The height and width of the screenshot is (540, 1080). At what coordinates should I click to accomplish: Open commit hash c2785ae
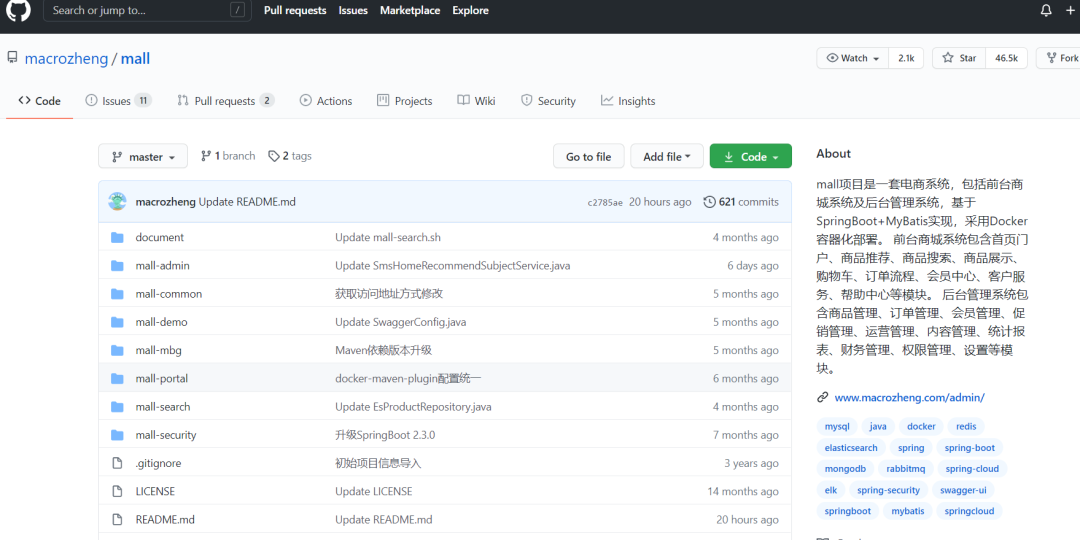tap(605, 202)
